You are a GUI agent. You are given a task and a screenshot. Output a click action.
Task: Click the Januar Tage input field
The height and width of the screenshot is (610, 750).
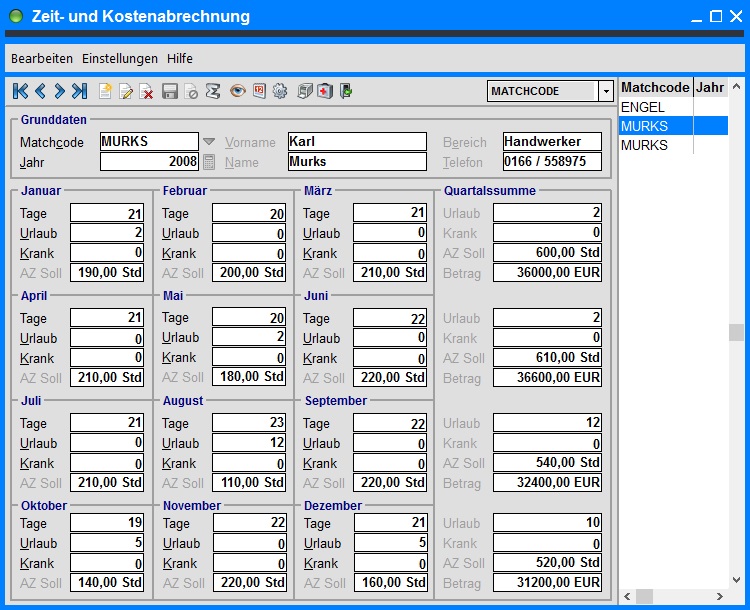[x=107, y=213]
